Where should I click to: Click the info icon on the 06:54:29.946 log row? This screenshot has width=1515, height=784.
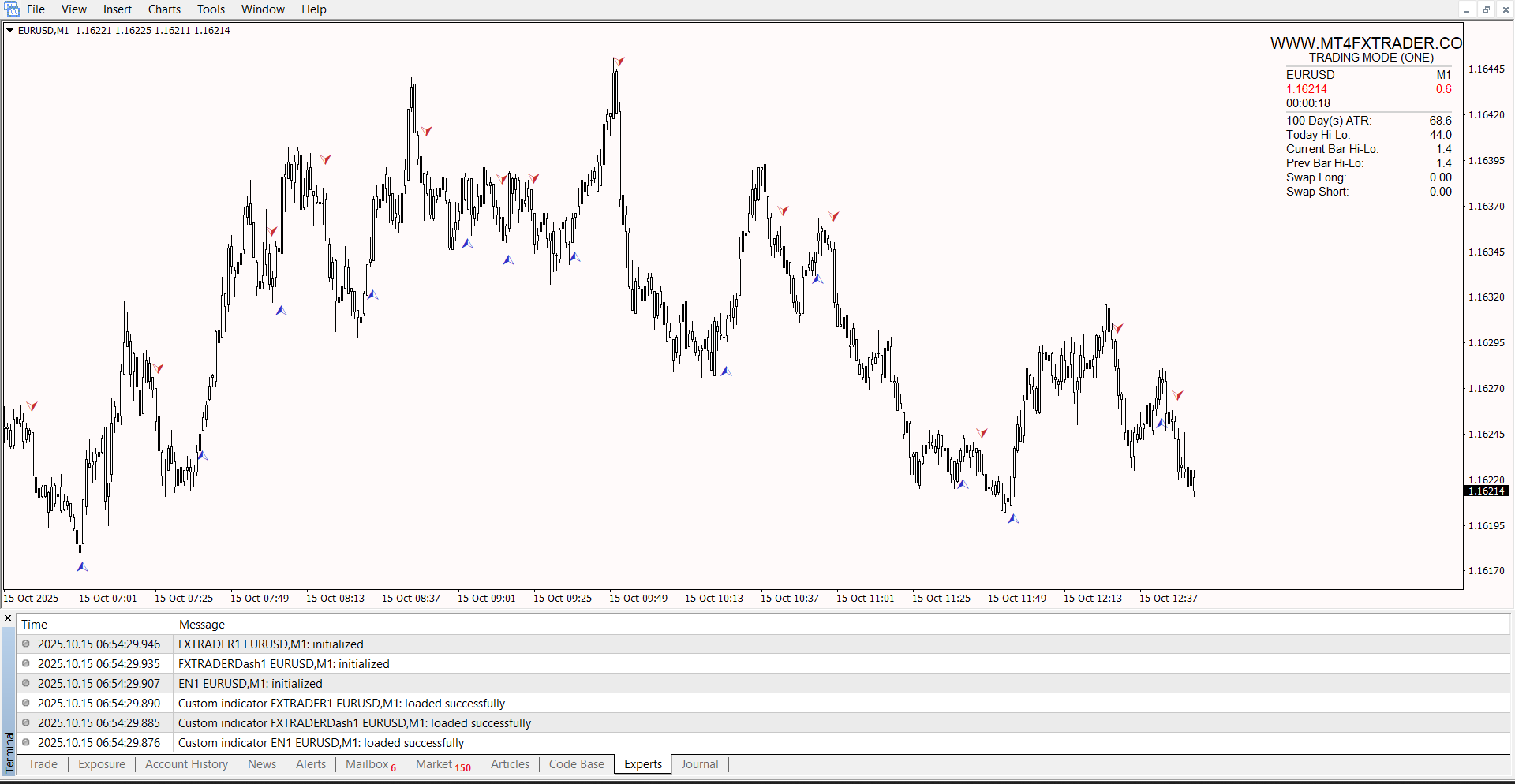tap(26, 644)
